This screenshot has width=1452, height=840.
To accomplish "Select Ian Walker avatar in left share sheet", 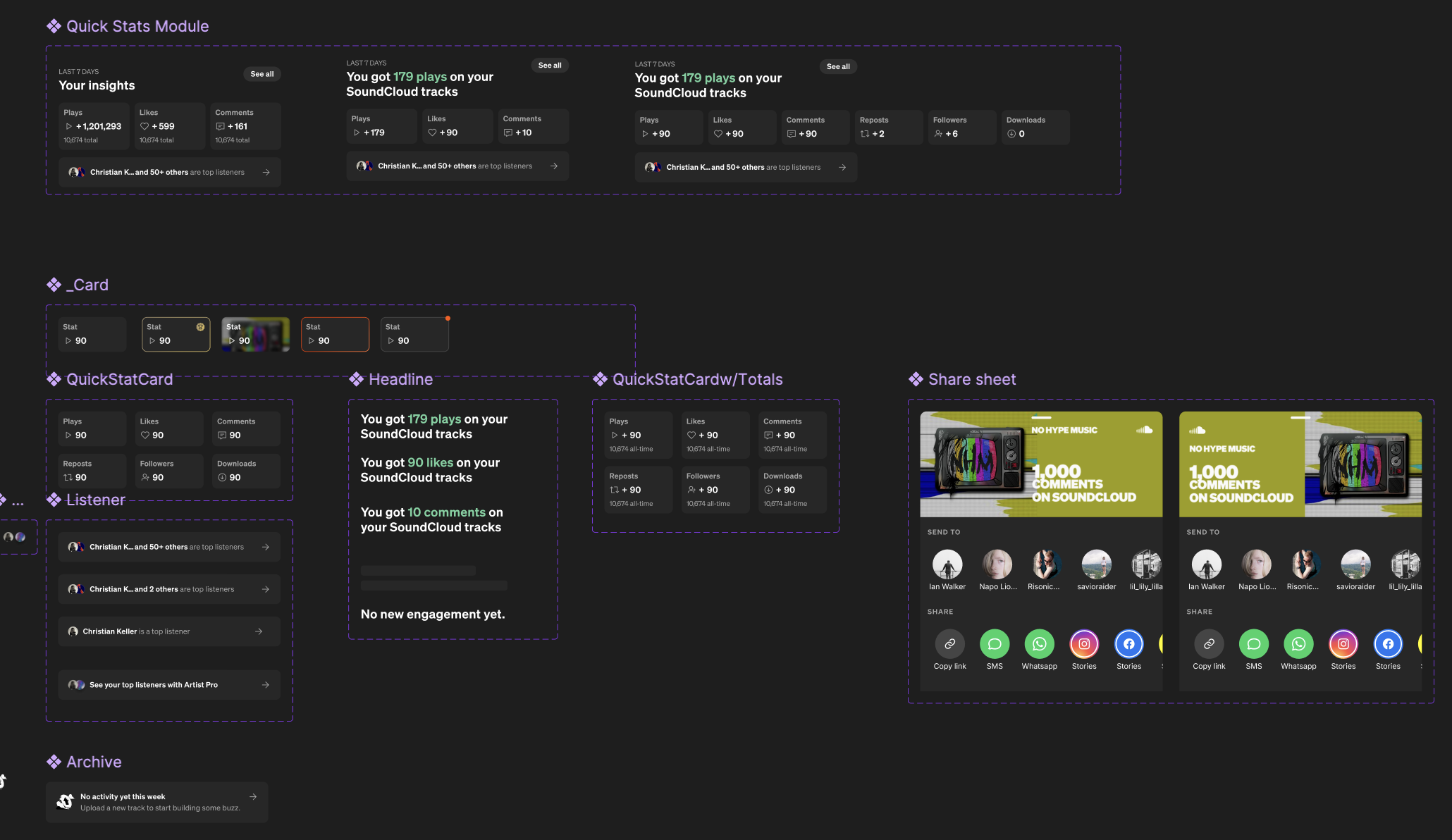I will 947,564.
